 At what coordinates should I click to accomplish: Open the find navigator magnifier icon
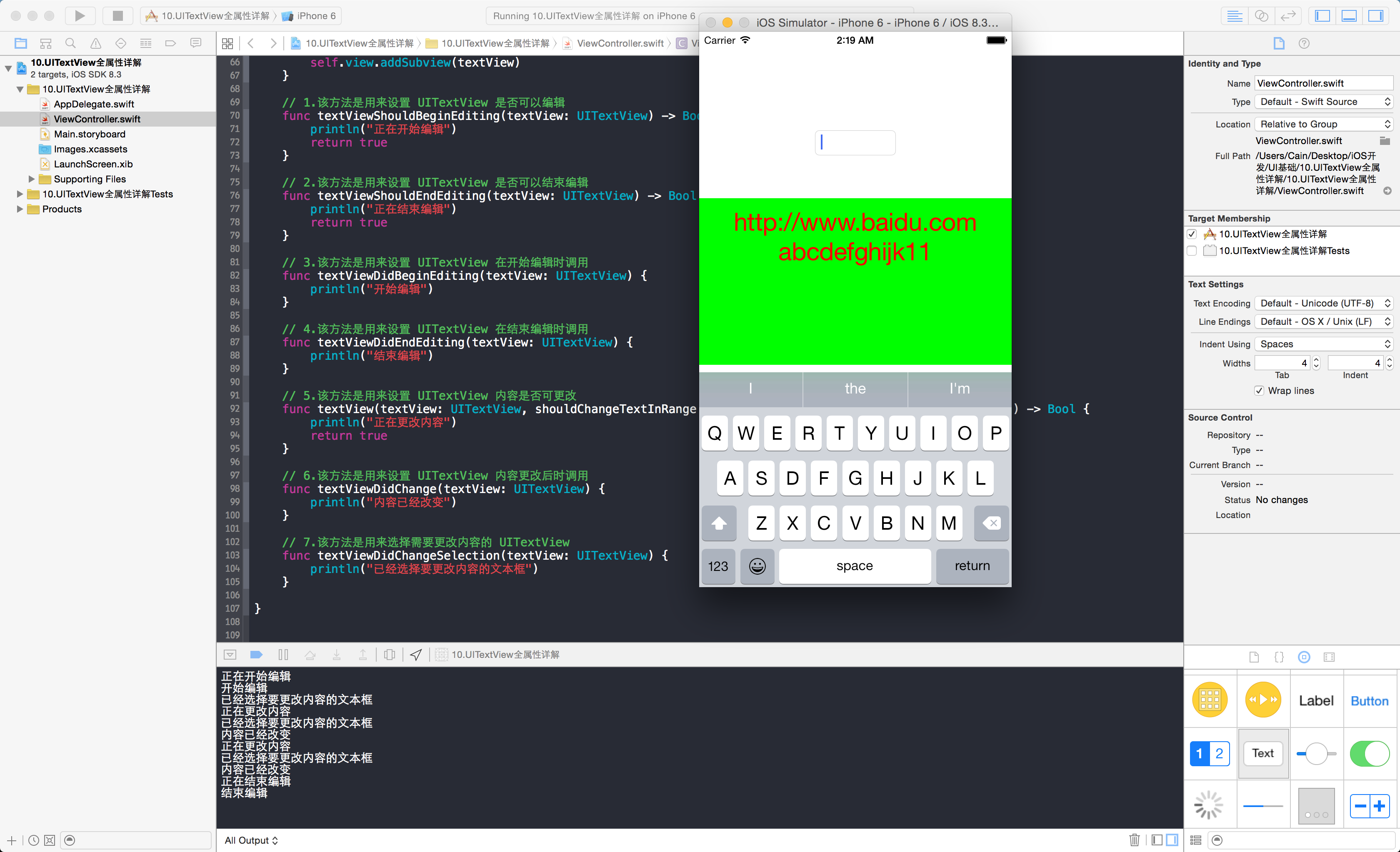point(70,43)
